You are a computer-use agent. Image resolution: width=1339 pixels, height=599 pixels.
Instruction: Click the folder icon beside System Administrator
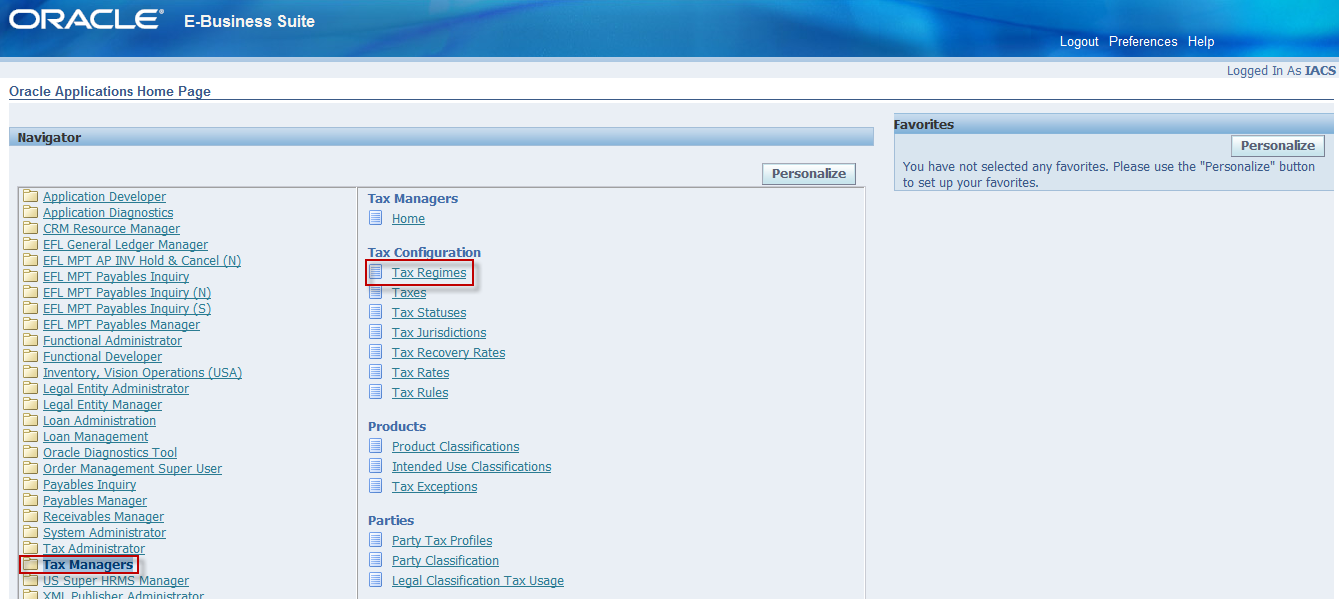coord(29,532)
